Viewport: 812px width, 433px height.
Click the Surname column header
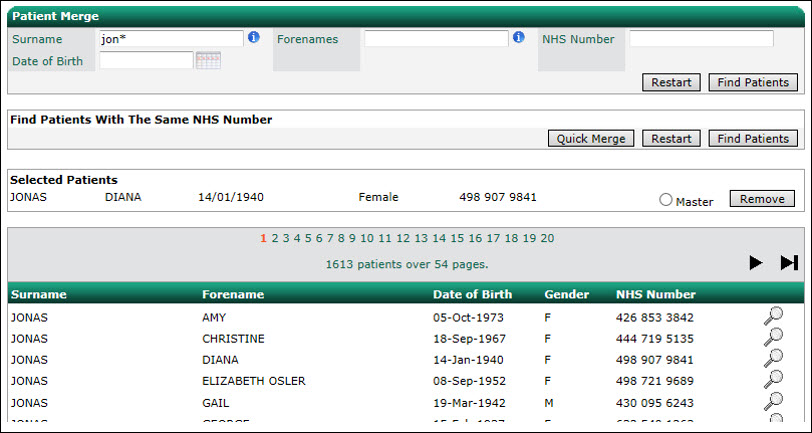(x=39, y=294)
